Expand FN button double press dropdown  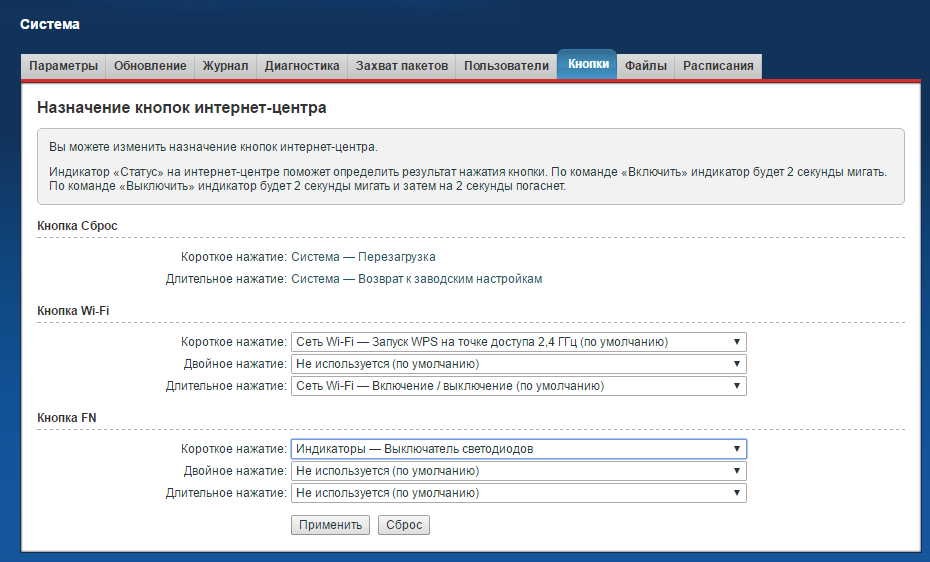[518, 471]
